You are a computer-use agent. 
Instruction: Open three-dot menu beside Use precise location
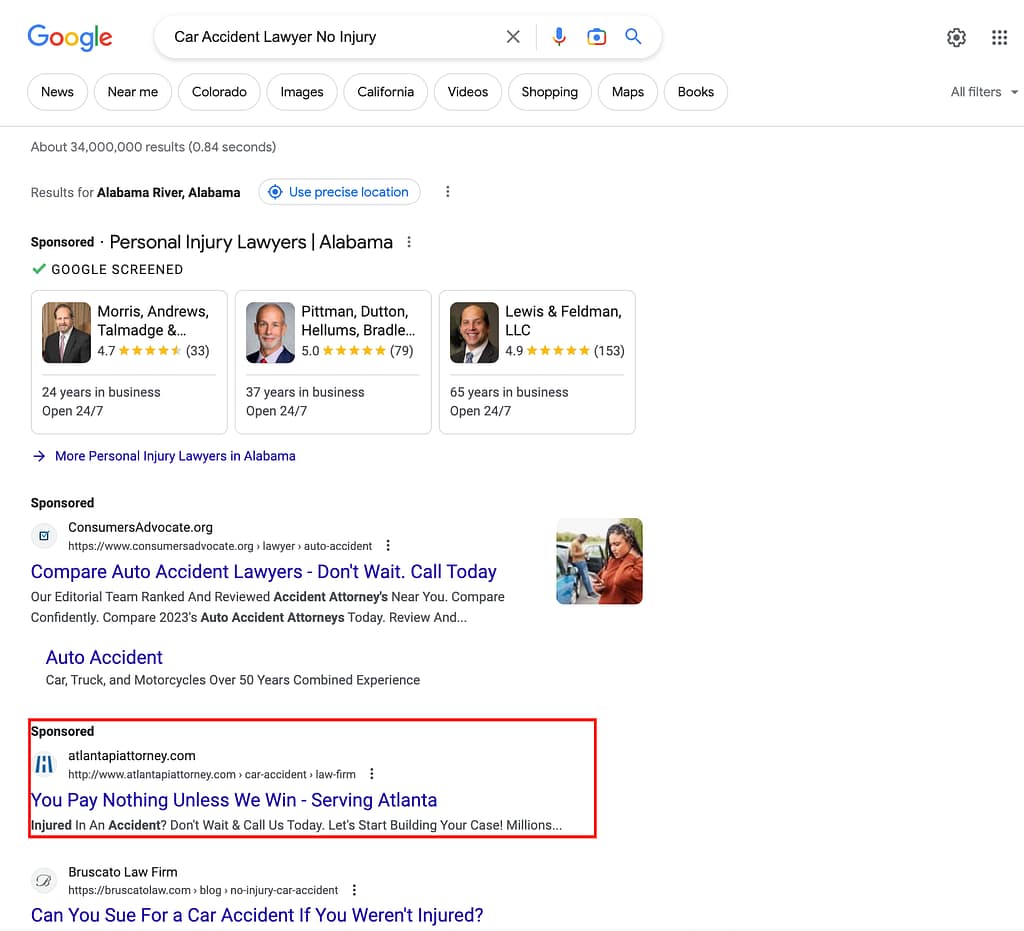click(447, 192)
